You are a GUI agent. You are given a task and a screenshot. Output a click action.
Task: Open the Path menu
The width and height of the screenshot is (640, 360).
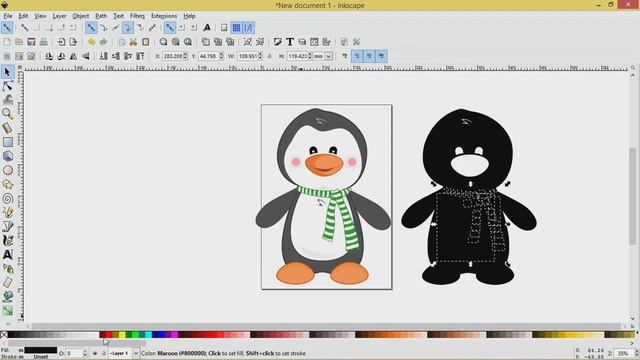(x=101, y=16)
